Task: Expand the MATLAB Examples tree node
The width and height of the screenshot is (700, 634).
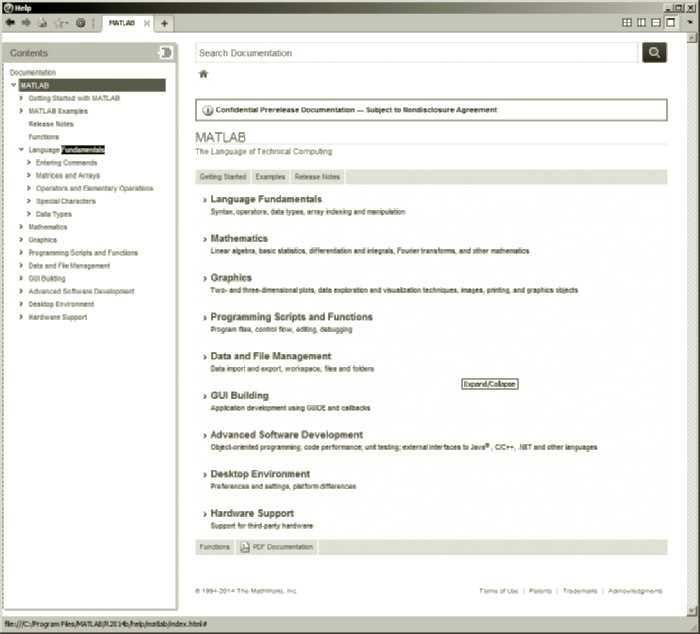Action: (21, 111)
